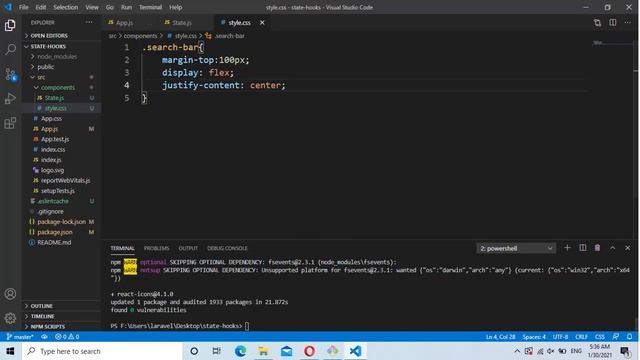640x360 pixels.
Task: Switch to the State.js editor tab
Action: (182, 23)
